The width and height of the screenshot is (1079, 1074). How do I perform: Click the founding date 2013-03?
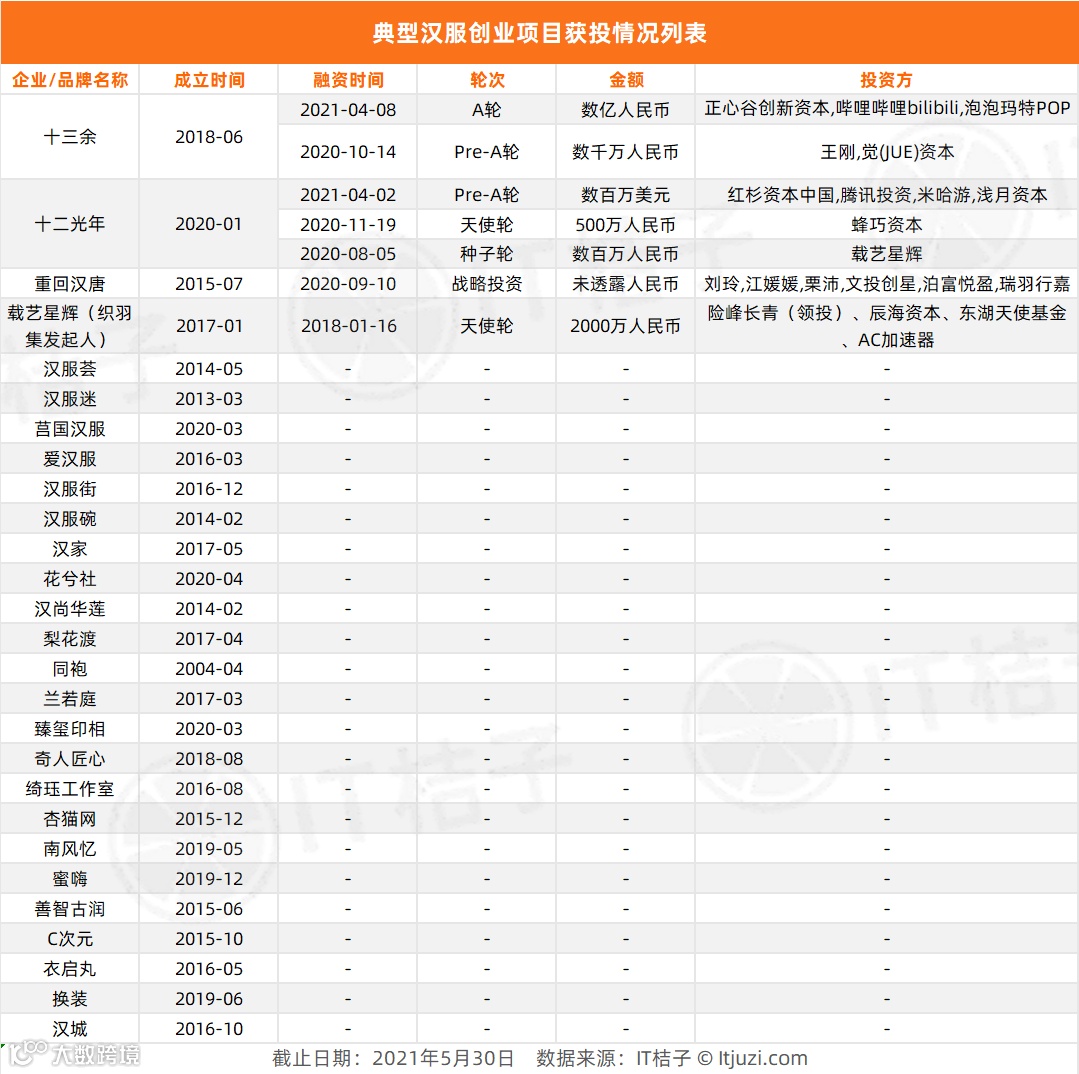(x=209, y=399)
